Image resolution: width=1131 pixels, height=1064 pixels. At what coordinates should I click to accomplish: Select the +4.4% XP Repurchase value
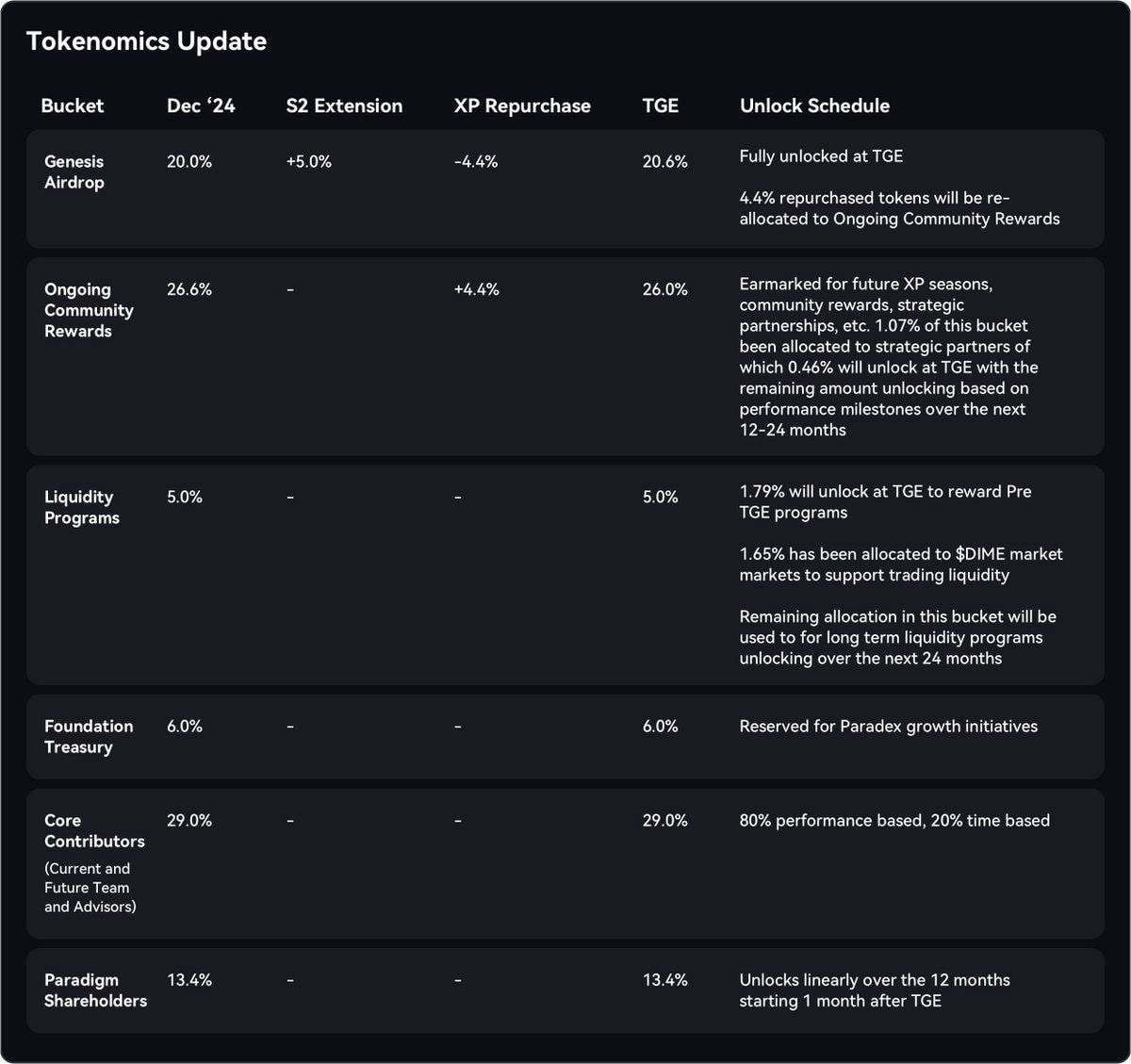point(477,289)
